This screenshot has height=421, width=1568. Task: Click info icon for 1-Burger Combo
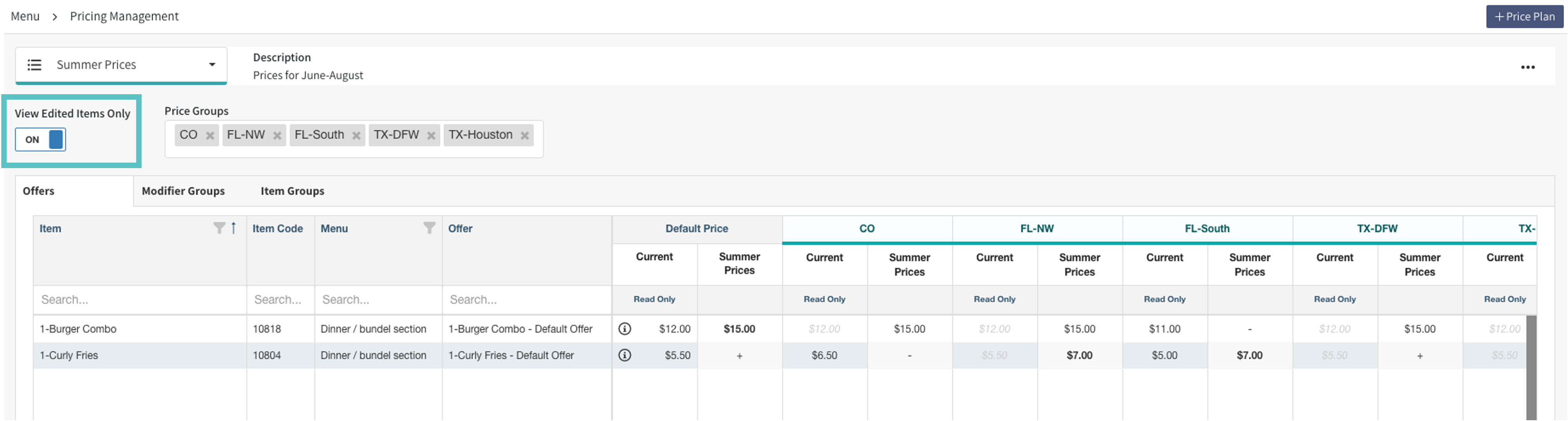[x=624, y=329]
